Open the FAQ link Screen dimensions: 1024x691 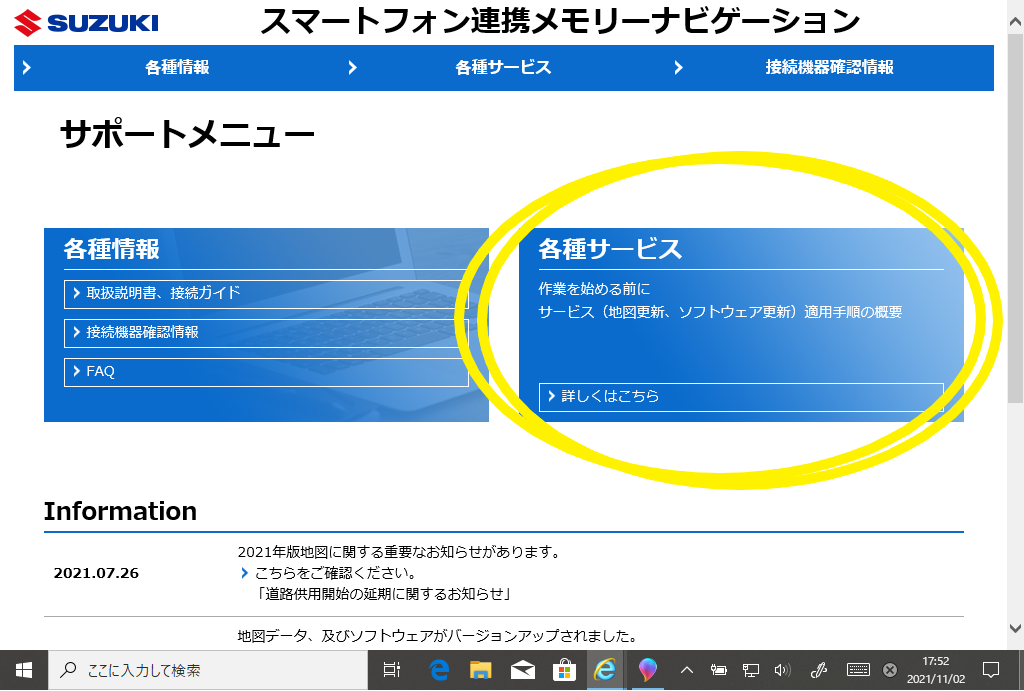pos(266,372)
